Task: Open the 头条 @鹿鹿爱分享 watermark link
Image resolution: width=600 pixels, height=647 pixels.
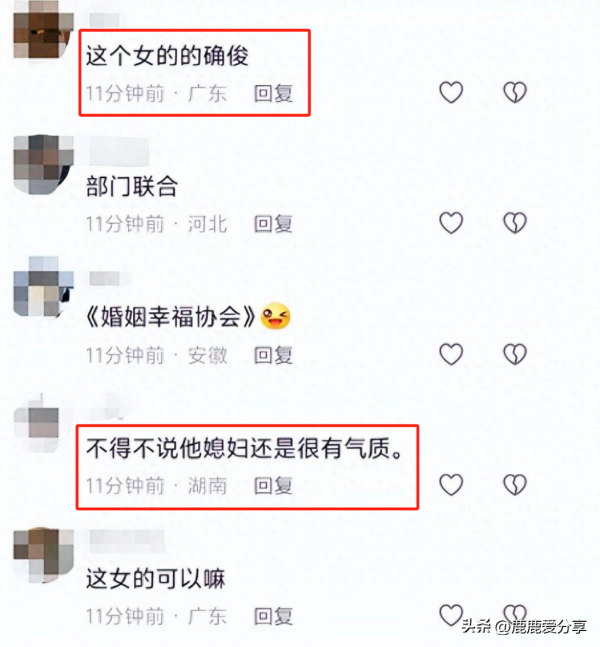Action: (x=524, y=627)
